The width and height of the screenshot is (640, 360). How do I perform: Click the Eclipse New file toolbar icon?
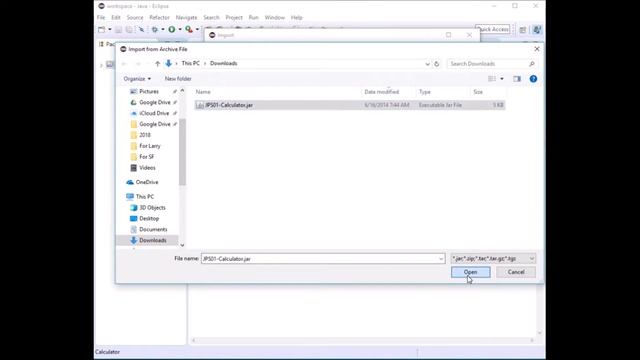click(102, 29)
